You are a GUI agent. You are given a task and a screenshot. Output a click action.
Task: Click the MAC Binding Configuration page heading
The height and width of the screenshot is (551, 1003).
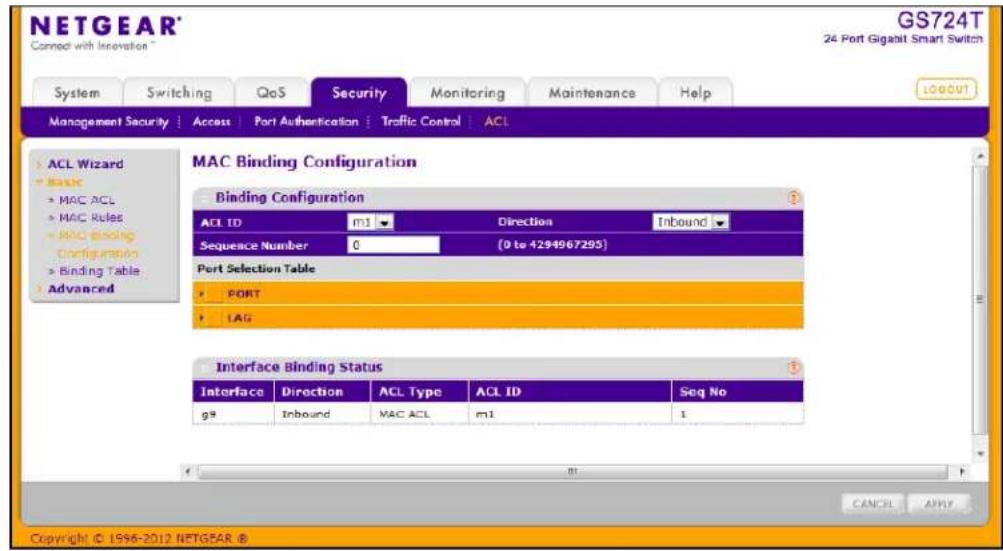304,162
